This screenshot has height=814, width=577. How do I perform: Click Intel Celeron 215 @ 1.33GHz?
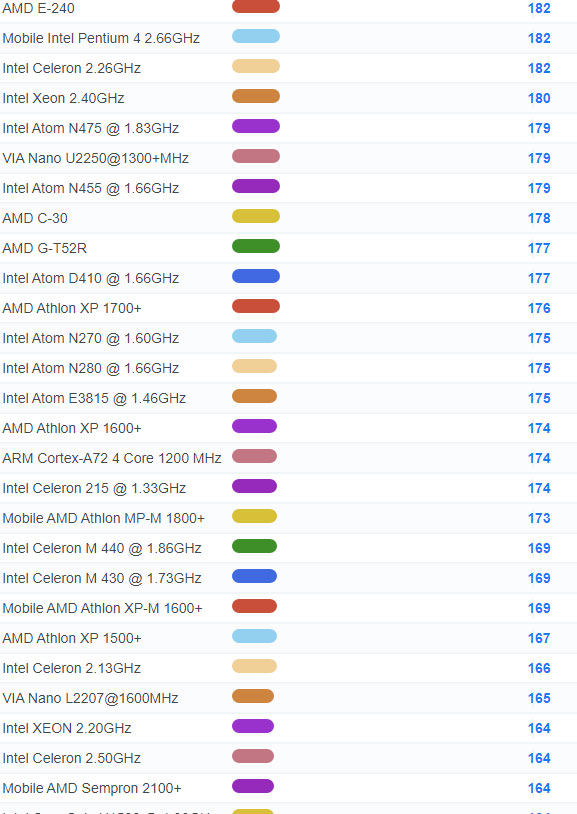(94, 489)
